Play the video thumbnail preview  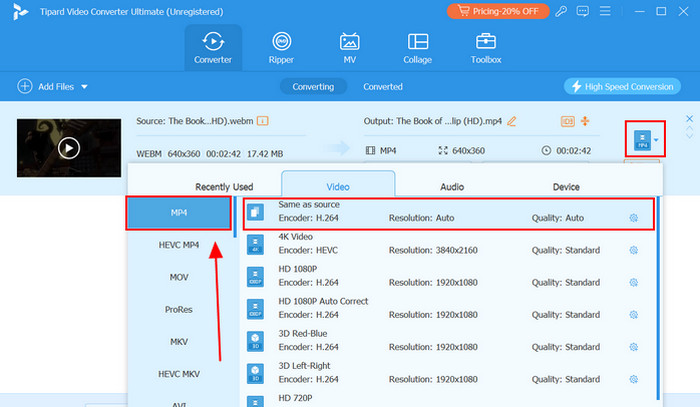pos(69,148)
